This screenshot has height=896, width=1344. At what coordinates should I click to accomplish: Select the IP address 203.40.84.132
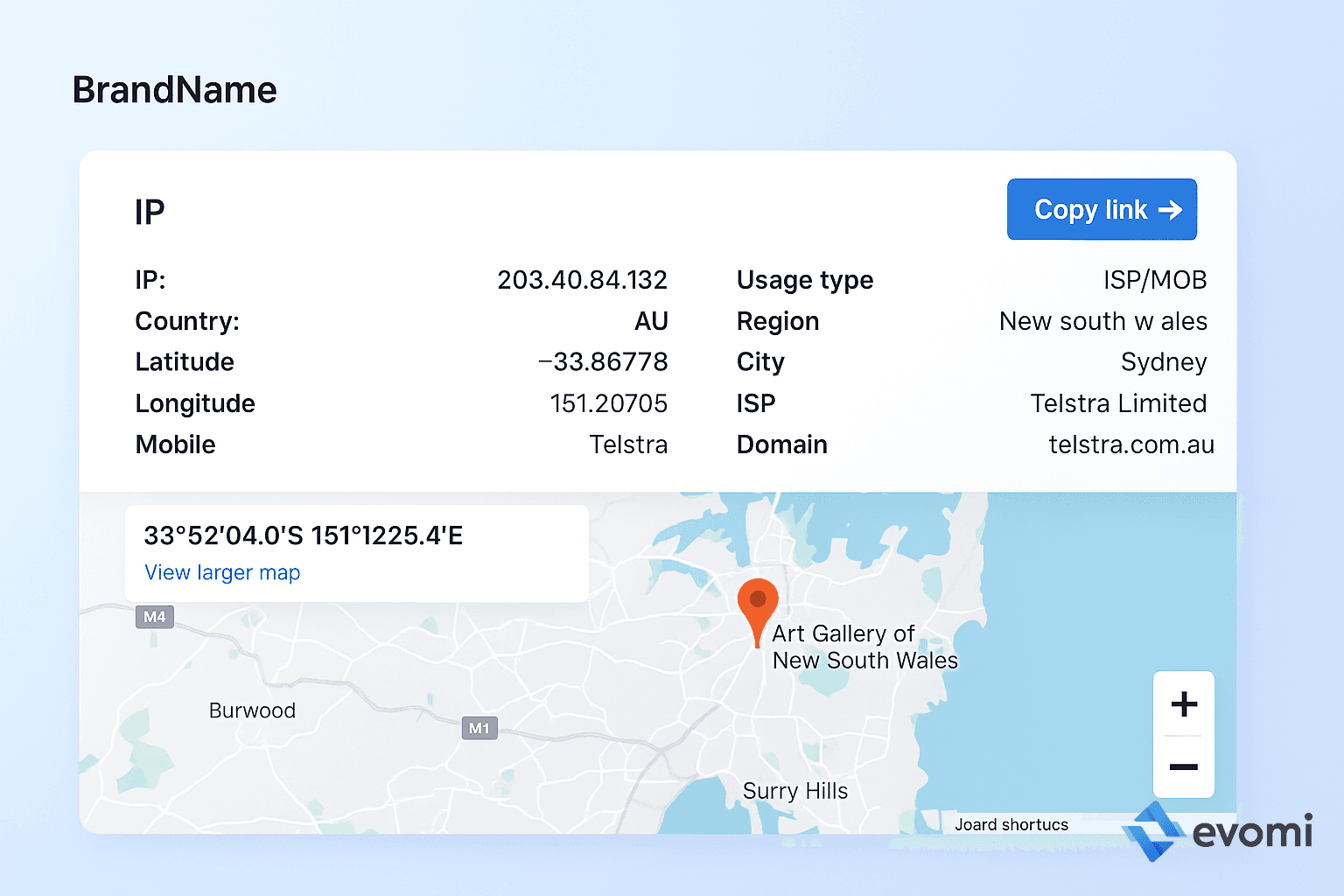tap(582, 280)
